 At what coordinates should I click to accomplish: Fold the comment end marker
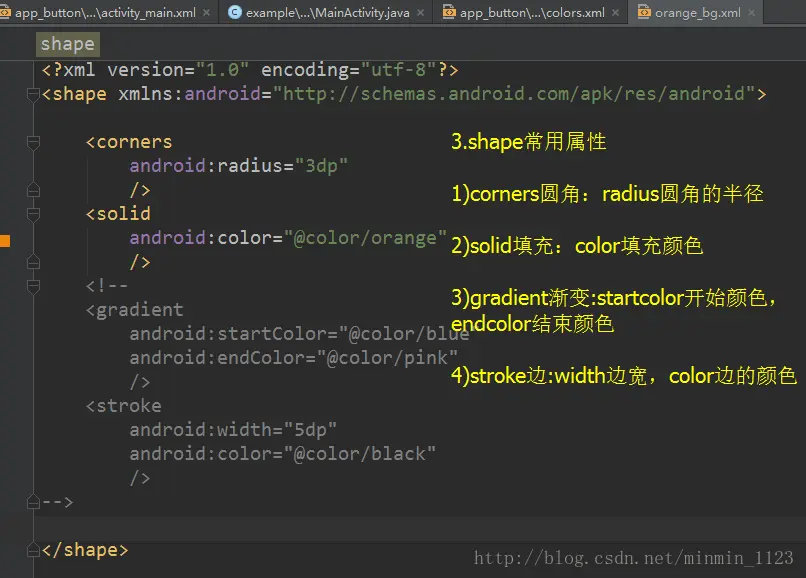pos(33,502)
